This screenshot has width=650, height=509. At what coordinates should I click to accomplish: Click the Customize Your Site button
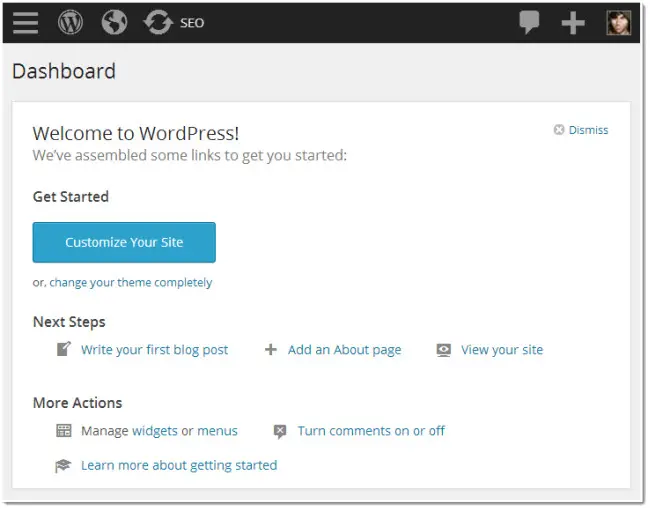pyautogui.click(x=124, y=242)
